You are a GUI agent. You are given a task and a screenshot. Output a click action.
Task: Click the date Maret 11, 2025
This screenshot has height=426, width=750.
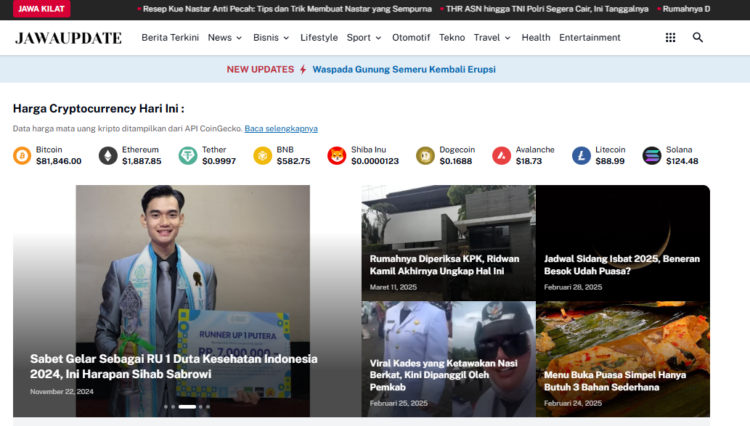pyautogui.click(x=393, y=287)
